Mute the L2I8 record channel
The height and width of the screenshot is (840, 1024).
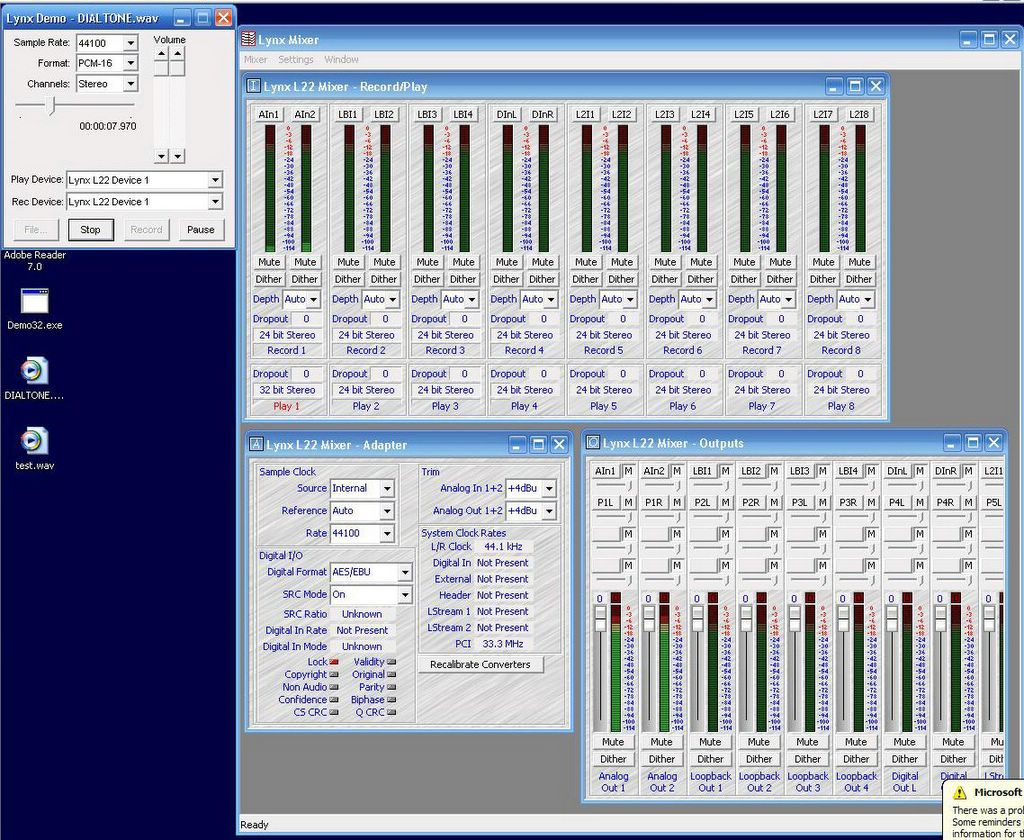point(859,262)
